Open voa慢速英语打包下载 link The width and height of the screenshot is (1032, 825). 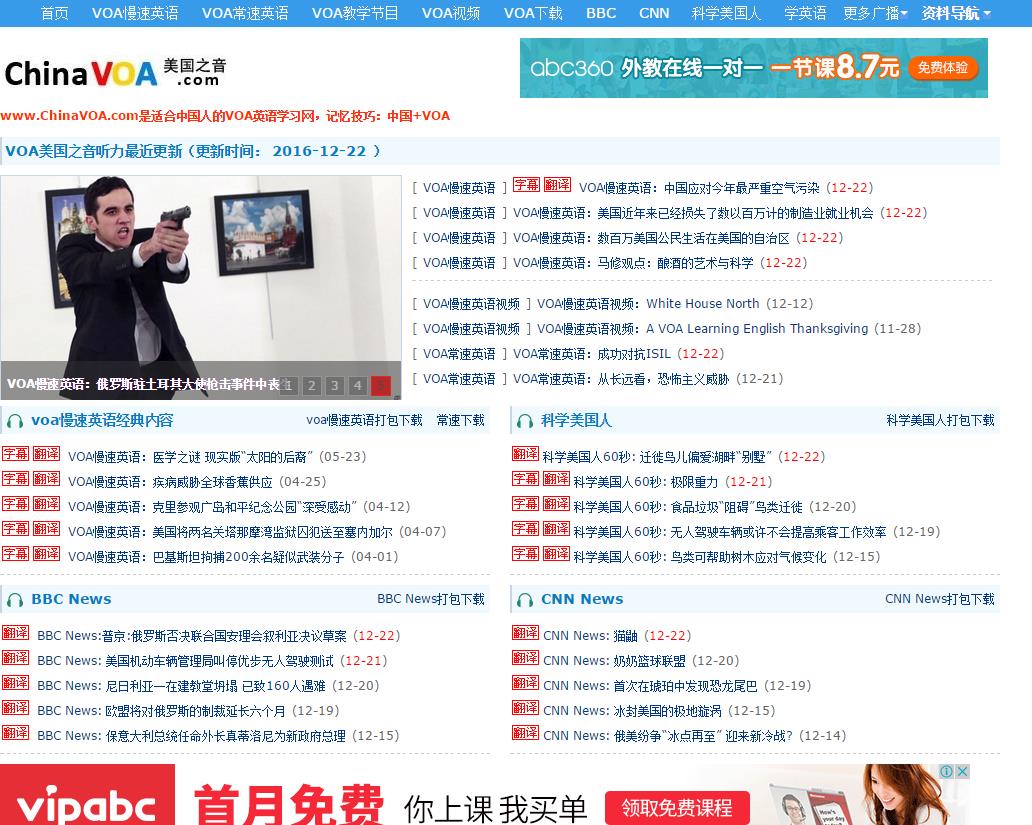click(364, 420)
